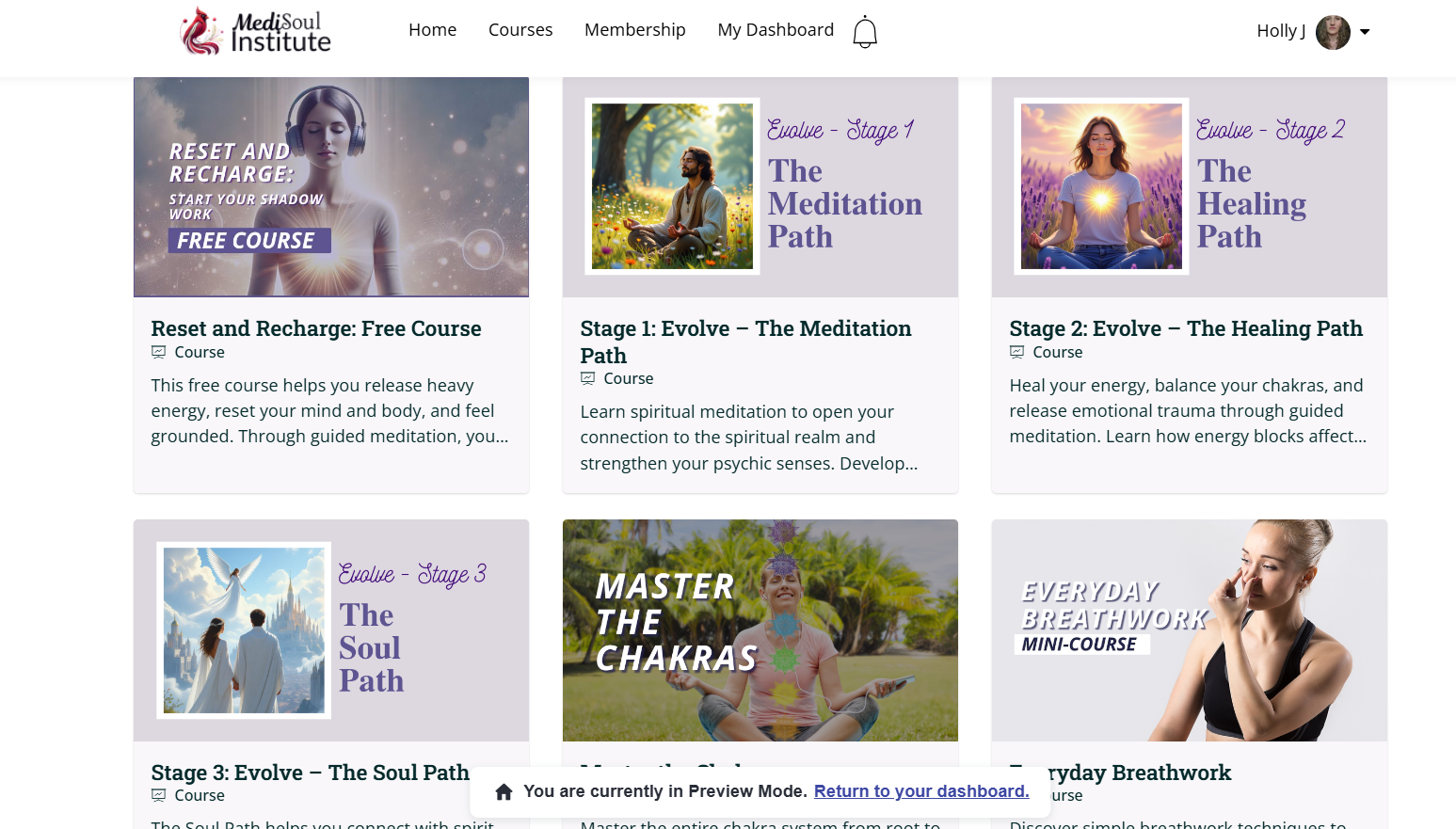This screenshot has height=829, width=1456.
Task: Open the Stage 3: Evolve – The Soul Path title
Action: (x=310, y=773)
